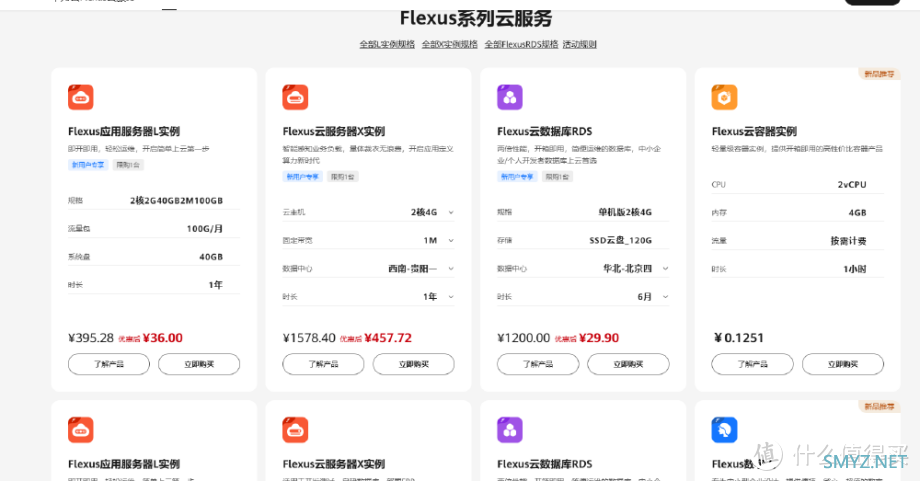The width and height of the screenshot is (920, 481).
Task: Click the 限购1台 tag on the ¥36.00 card
Action: pyautogui.click(x=128, y=165)
